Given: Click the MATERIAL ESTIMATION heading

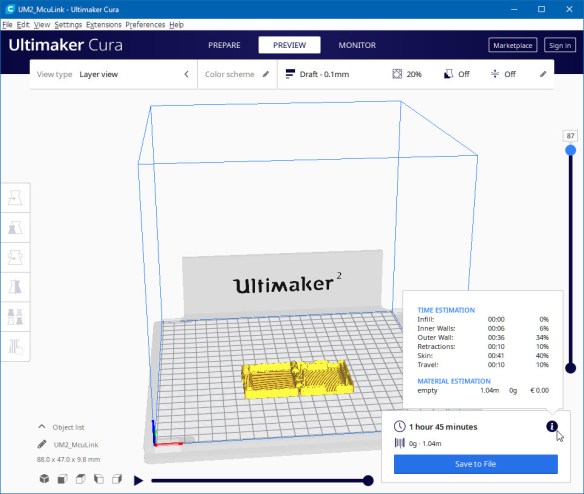Looking at the screenshot, I should click(454, 381).
